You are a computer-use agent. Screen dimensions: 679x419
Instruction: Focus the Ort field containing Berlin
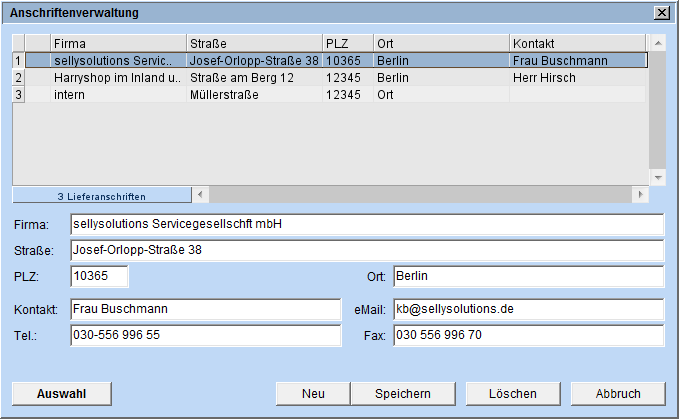click(x=528, y=276)
